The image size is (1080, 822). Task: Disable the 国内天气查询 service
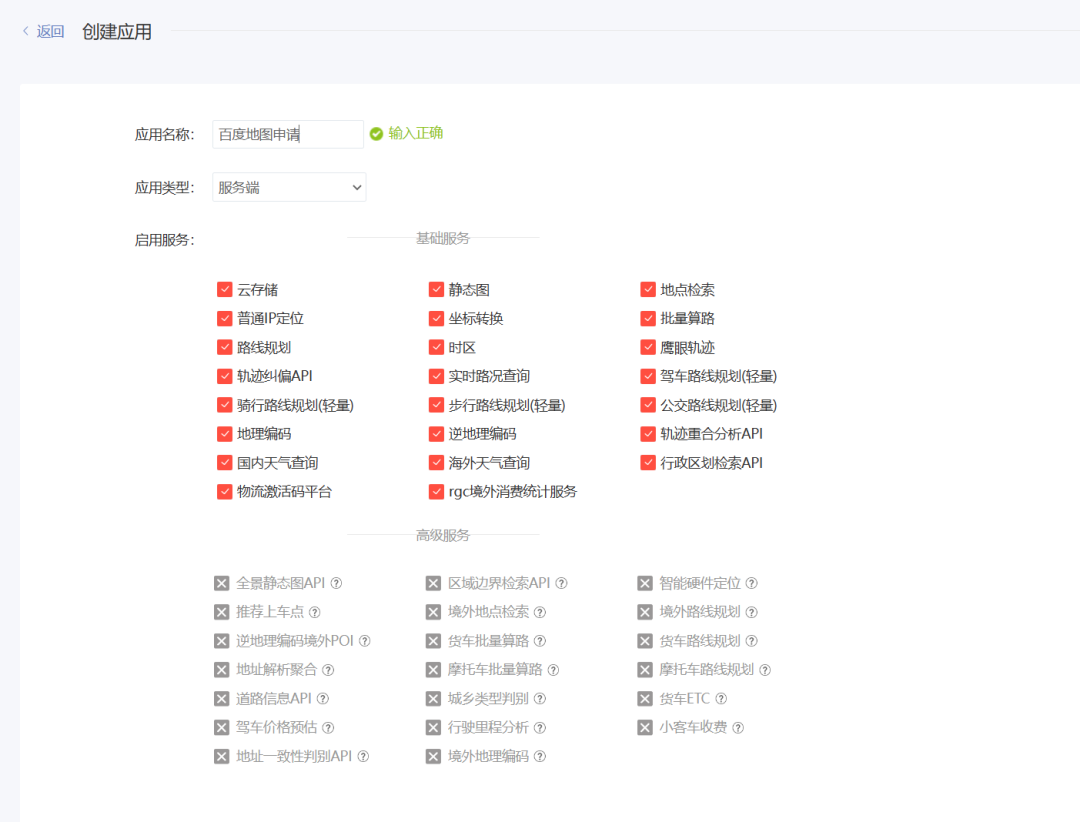[x=225, y=462]
